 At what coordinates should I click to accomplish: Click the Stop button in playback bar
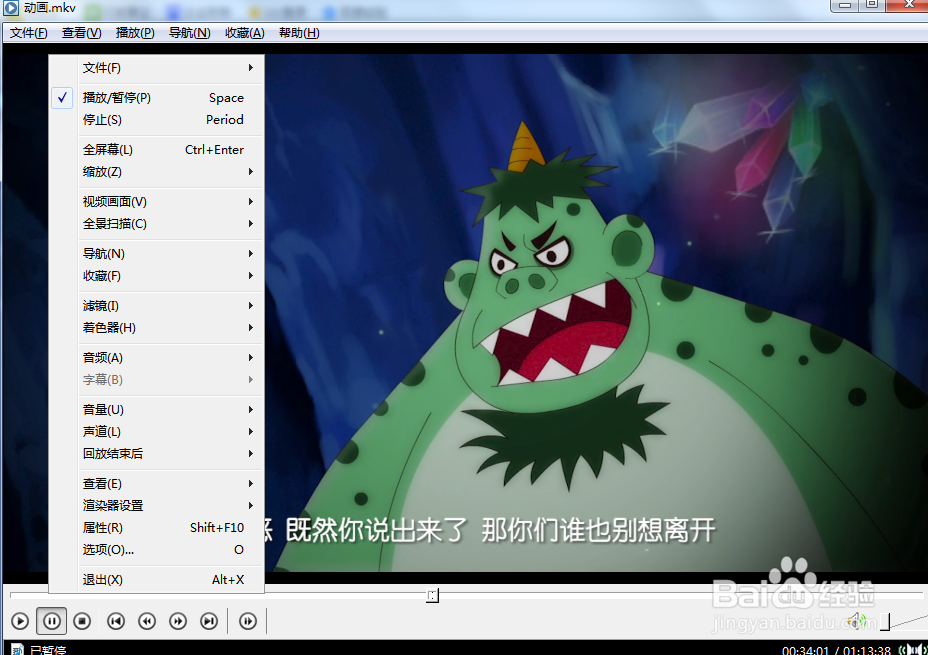pos(82,621)
